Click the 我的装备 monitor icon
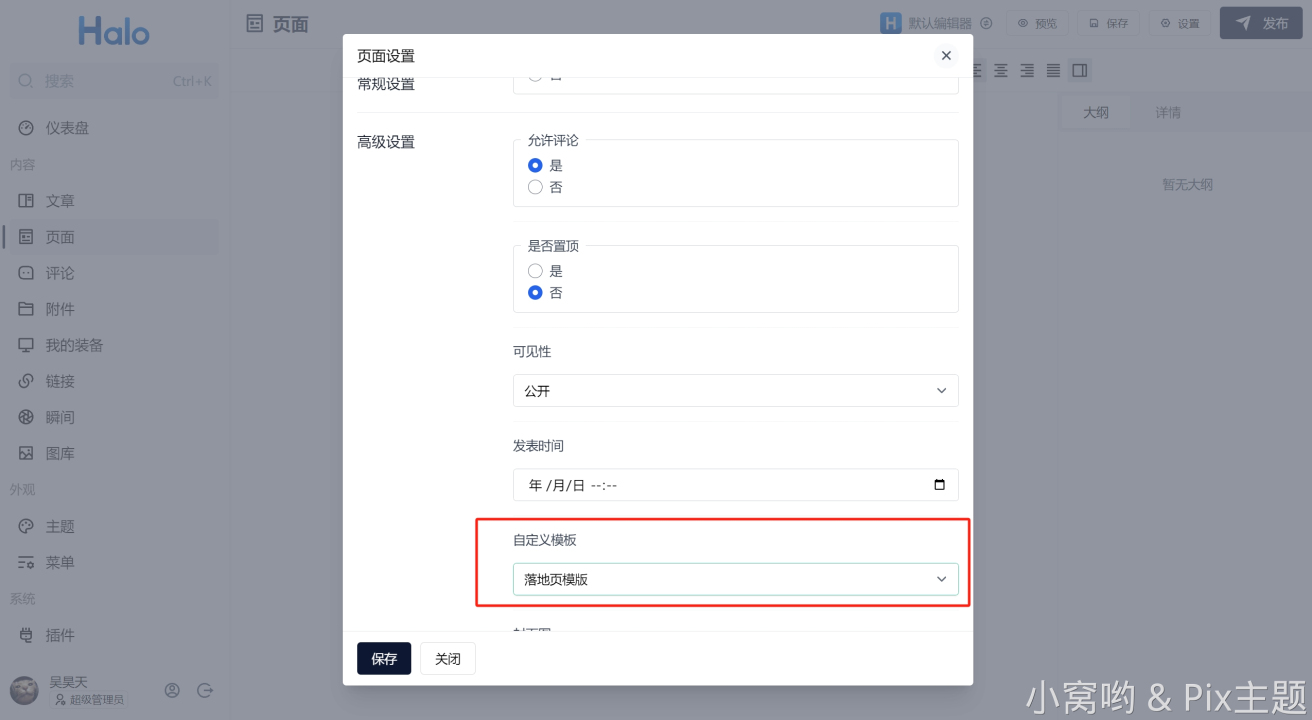Screen dimensions: 1312x720 point(26,345)
